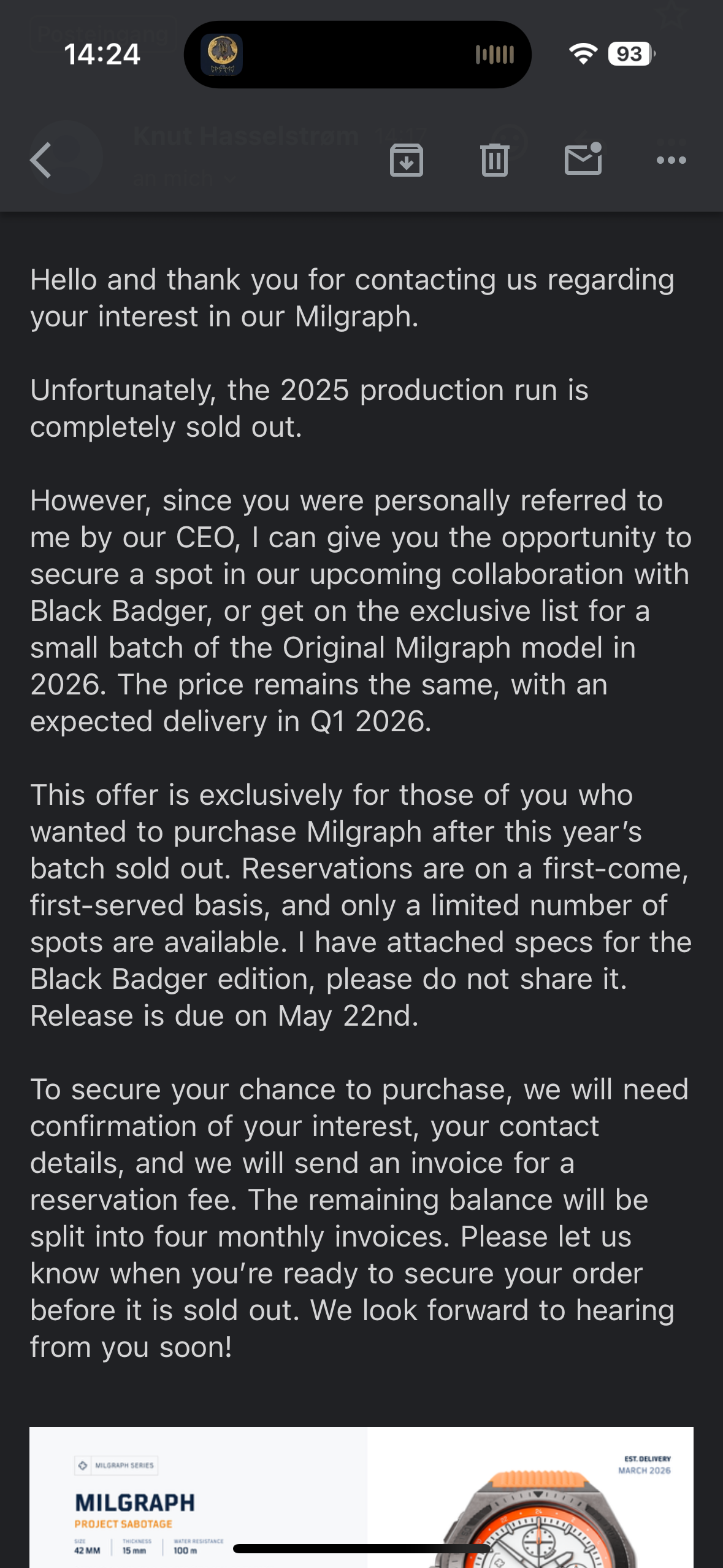Open the three-dot more options menu

671,161
